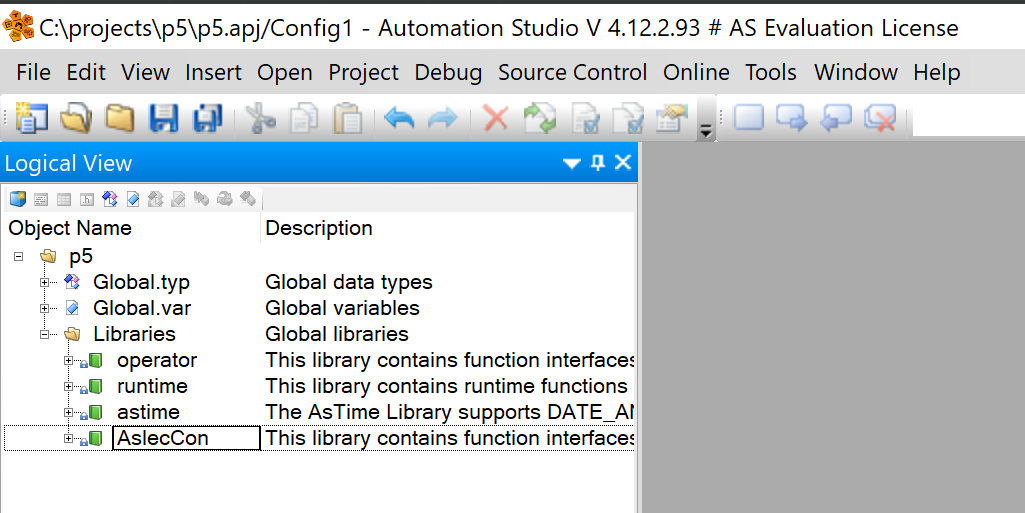Viewport: 1025px width, 513px height.
Task: Click the Save icon
Action: tap(163, 119)
